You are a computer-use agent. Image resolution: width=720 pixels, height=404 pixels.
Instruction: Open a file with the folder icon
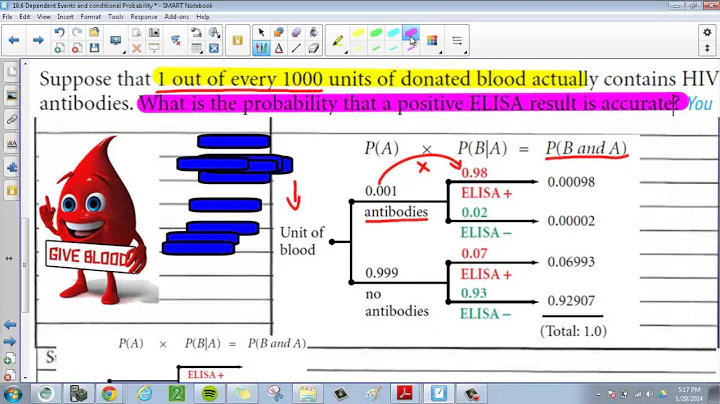(x=94, y=33)
